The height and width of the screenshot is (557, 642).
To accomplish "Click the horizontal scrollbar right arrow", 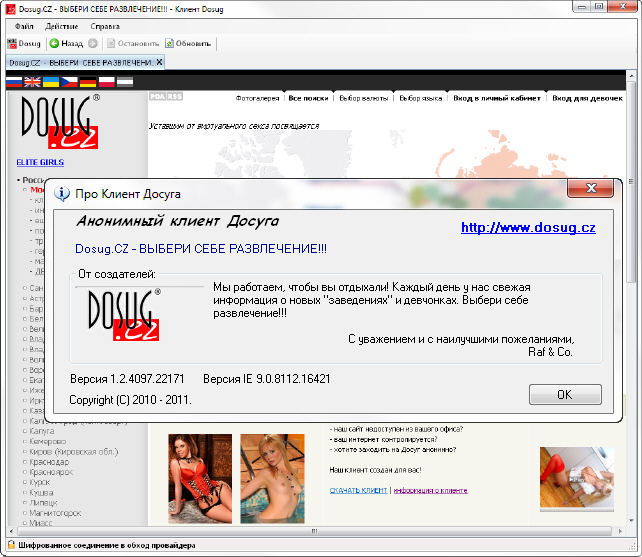I will tap(620, 531).
